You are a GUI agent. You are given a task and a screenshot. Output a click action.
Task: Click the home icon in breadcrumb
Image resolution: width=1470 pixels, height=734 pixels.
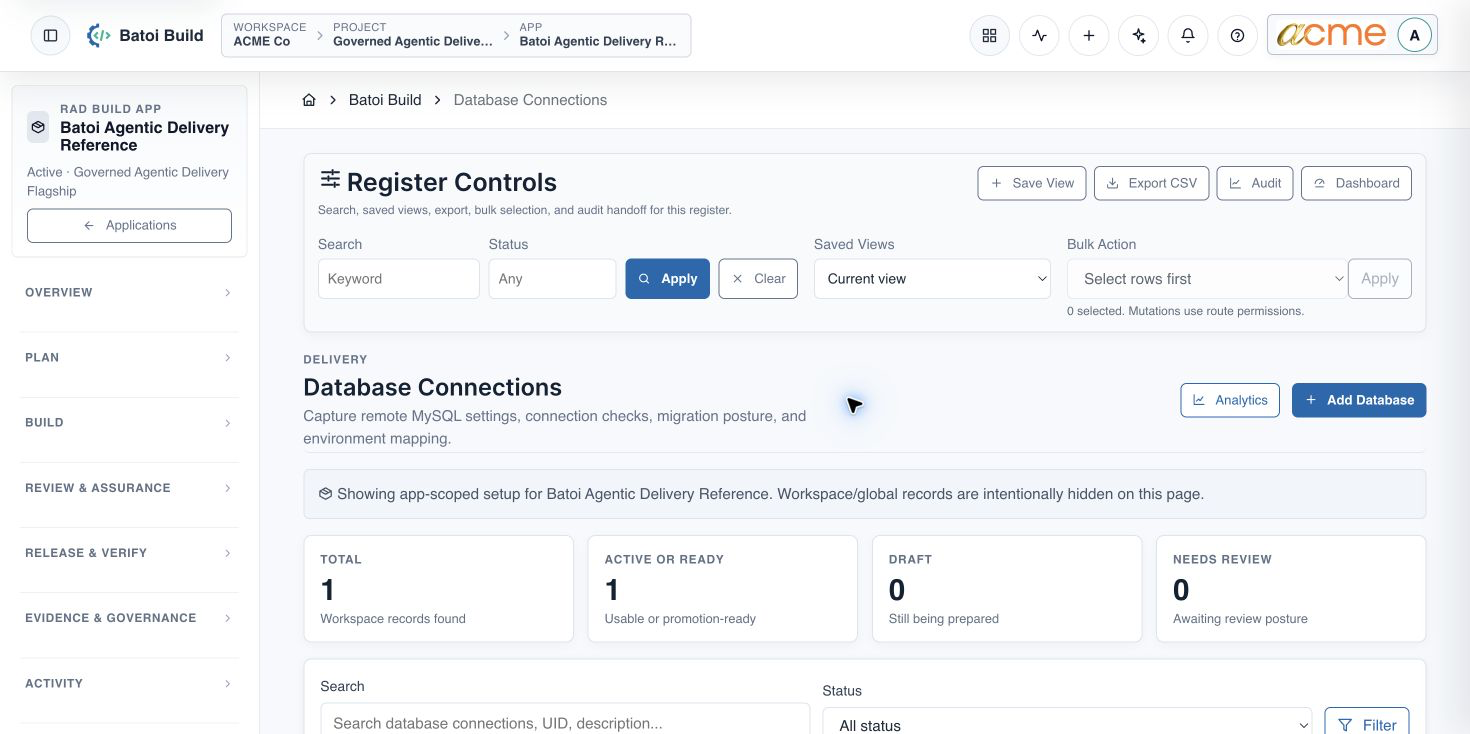[309, 100]
